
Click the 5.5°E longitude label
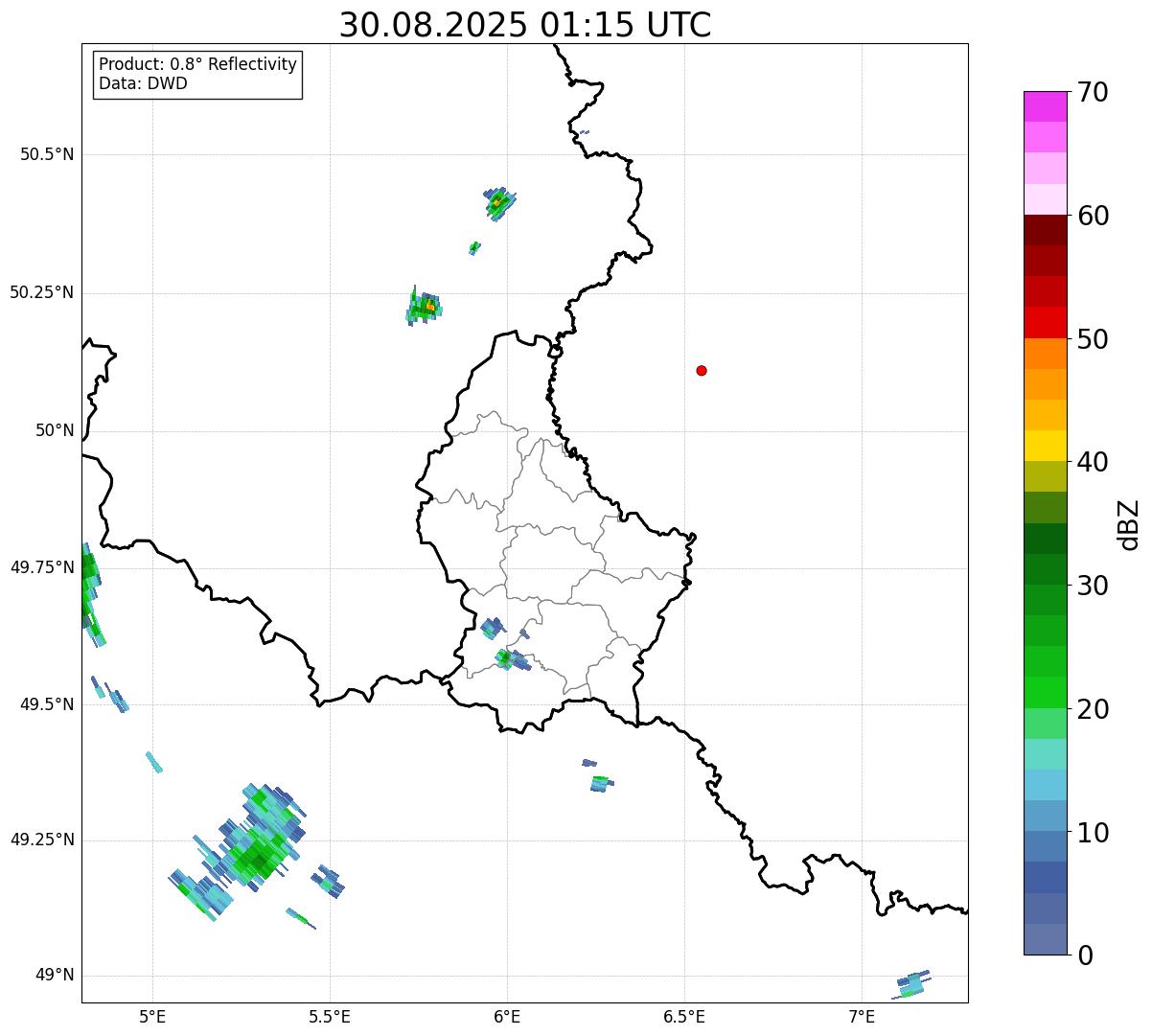(330, 1016)
